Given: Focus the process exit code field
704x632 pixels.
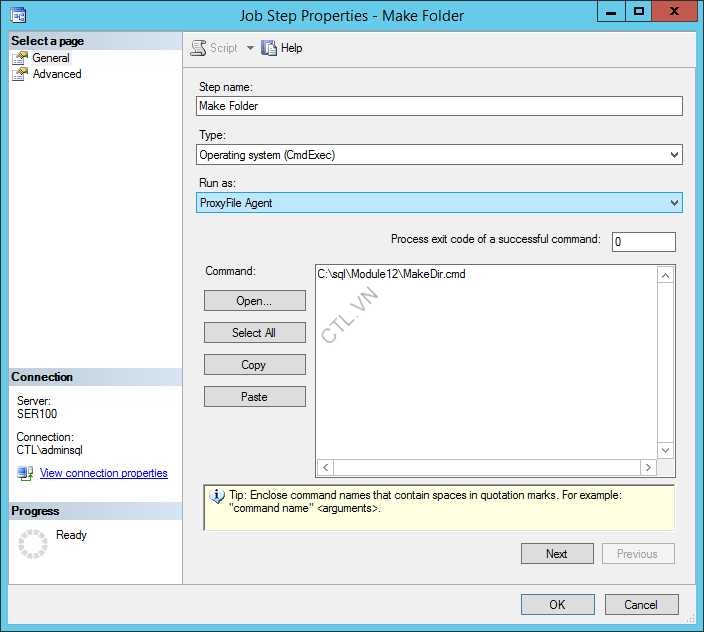Looking at the screenshot, I should pos(643,242).
